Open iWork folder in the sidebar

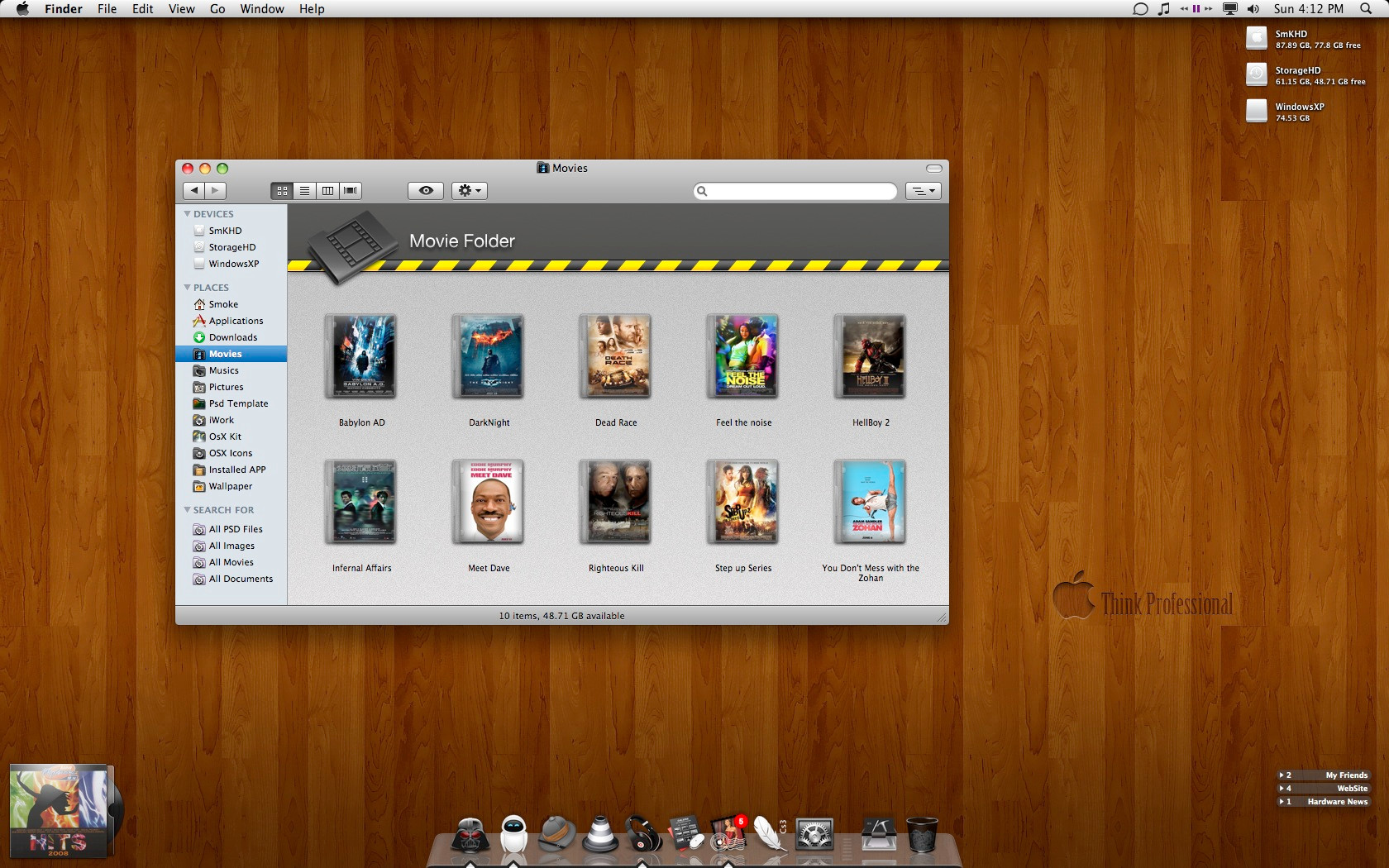click(x=231, y=420)
